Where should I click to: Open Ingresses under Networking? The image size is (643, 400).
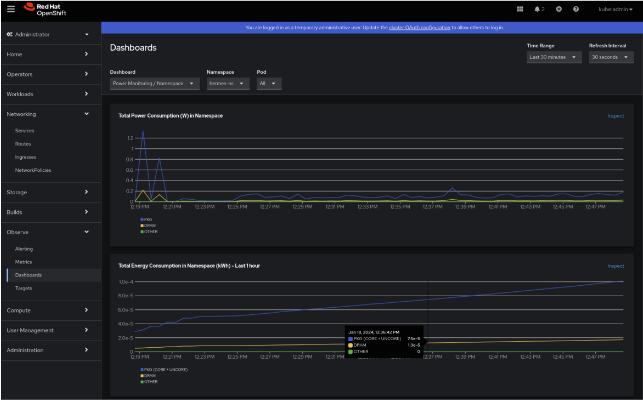click(25, 157)
